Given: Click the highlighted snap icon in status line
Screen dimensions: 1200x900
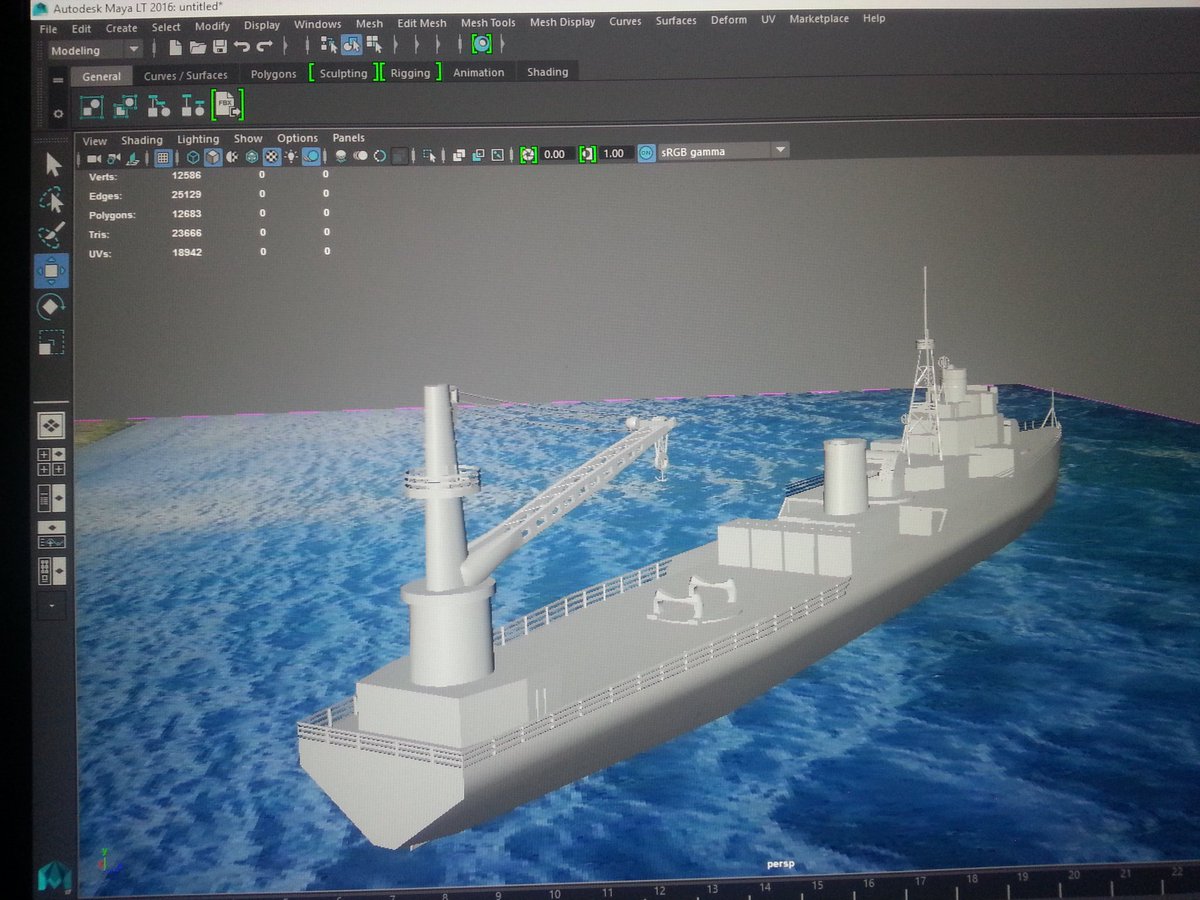Looking at the screenshot, I should [482, 44].
